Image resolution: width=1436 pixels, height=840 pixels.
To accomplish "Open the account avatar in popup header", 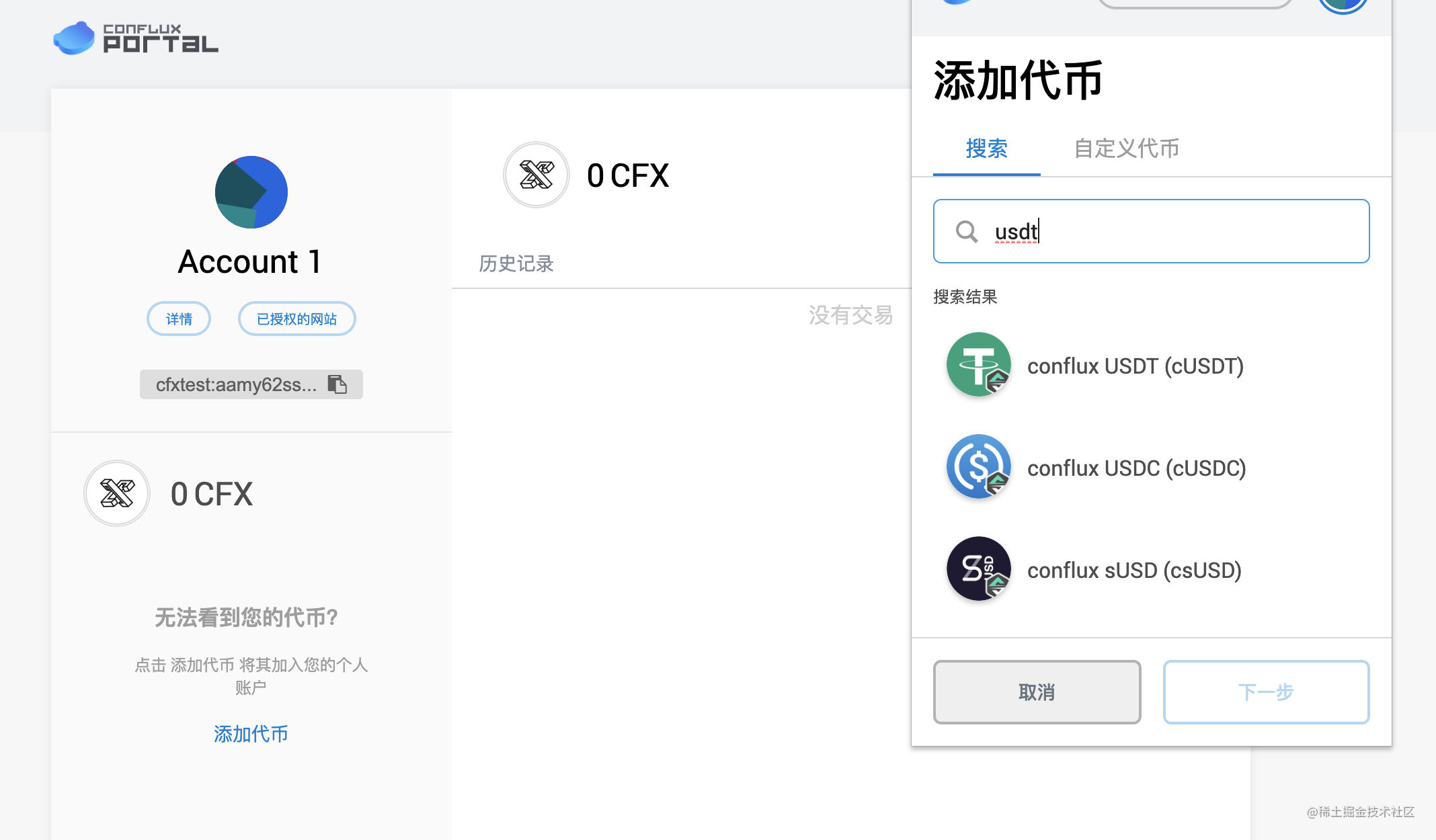I will [1343, 5].
